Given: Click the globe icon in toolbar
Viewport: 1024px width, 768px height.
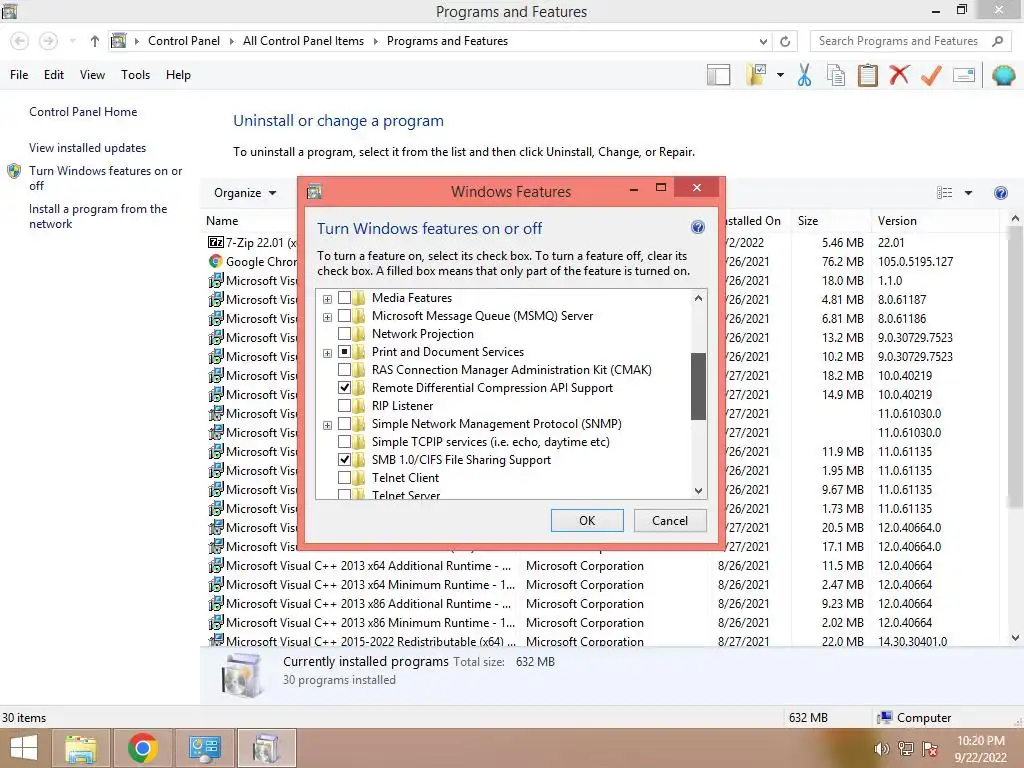Looking at the screenshot, I should pyautogui.click(x=1003, y=75).
